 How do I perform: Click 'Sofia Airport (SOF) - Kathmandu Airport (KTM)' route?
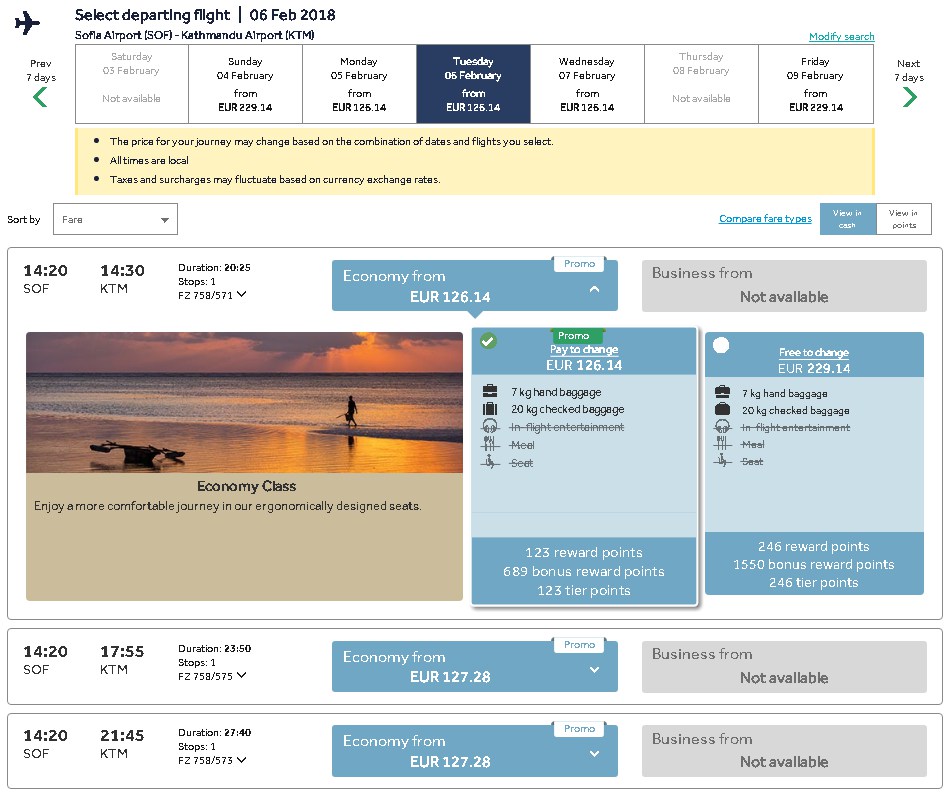[x=194, y=35]
